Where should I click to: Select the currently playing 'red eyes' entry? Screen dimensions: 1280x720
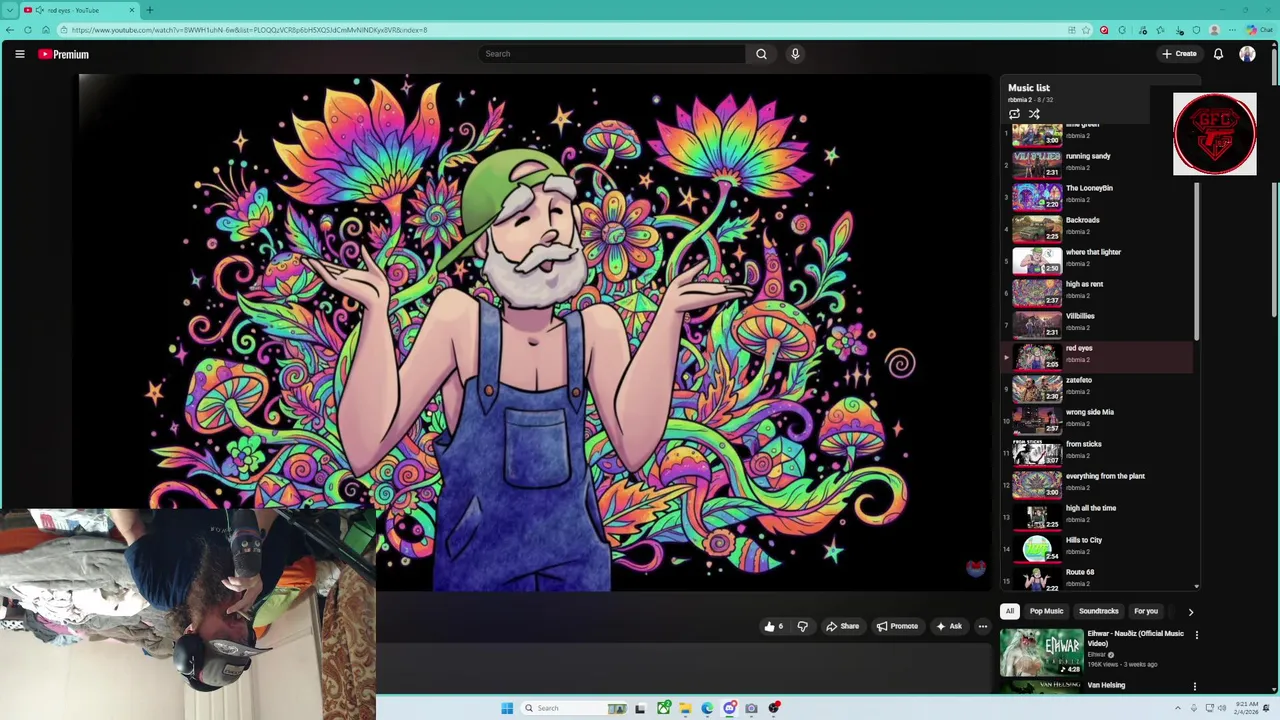[x=1098, y=355]
